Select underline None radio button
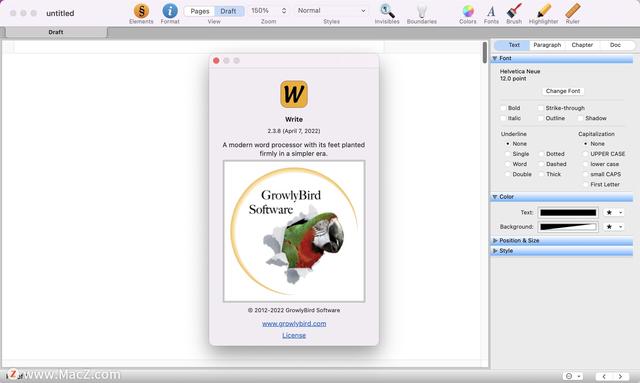Screen dimensions: 640x383 (x=507, y=144)
